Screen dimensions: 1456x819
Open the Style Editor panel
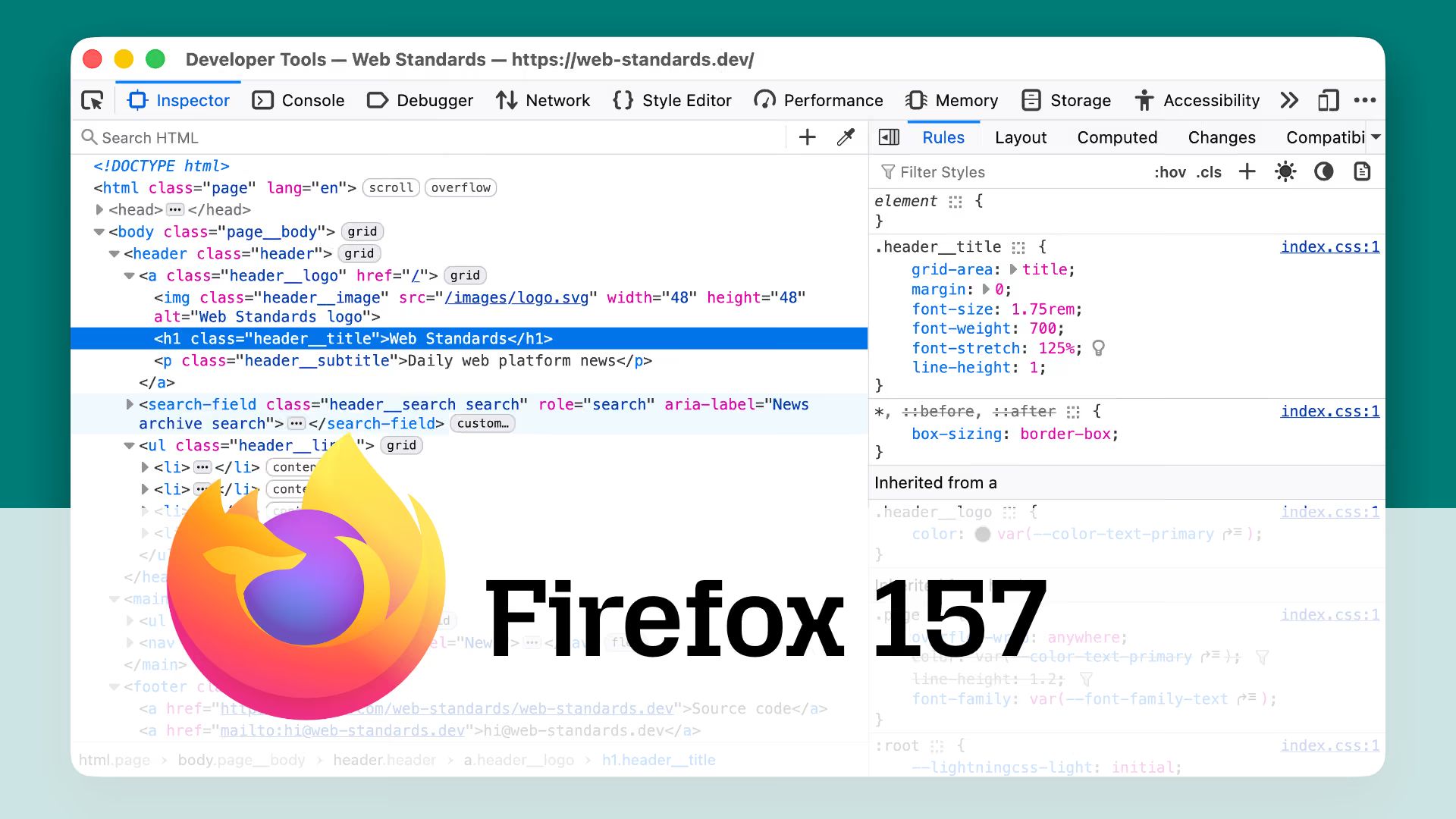tap(672, 100)
